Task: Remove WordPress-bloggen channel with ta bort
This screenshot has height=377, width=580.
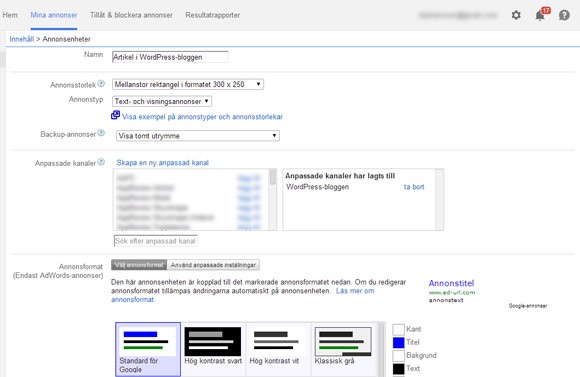Action: coord(414,187)
